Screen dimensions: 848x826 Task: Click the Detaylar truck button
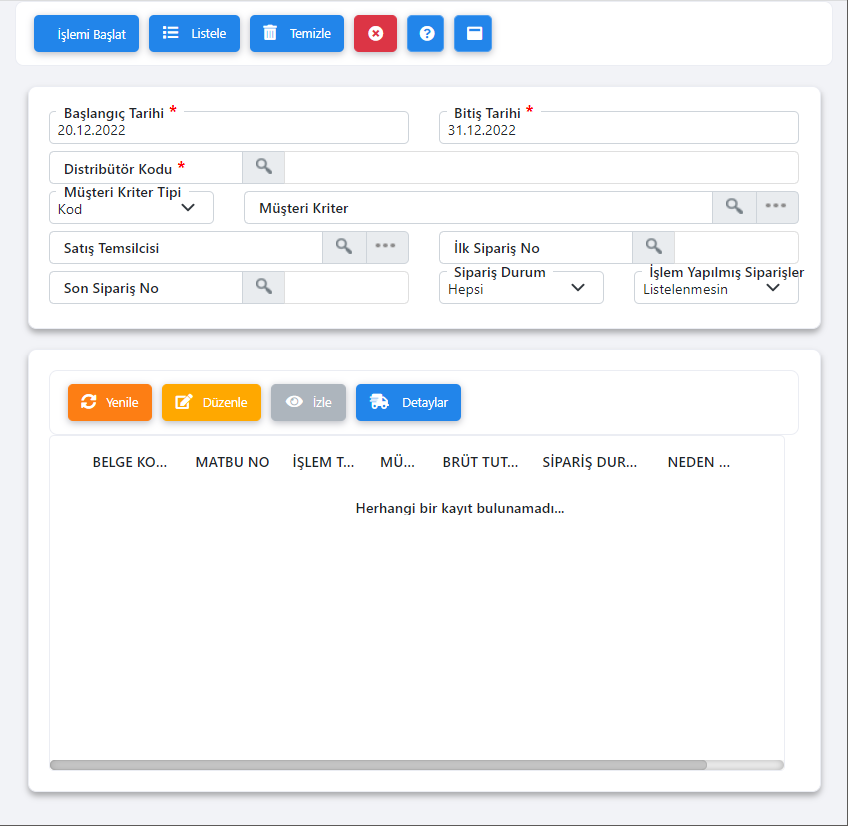click(x=408, y=402)
